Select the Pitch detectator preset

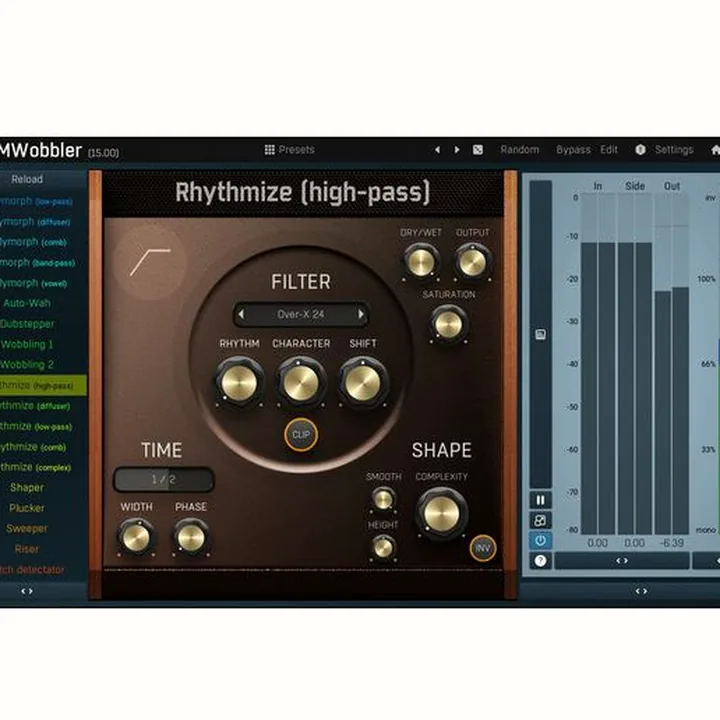click(32, 570)
